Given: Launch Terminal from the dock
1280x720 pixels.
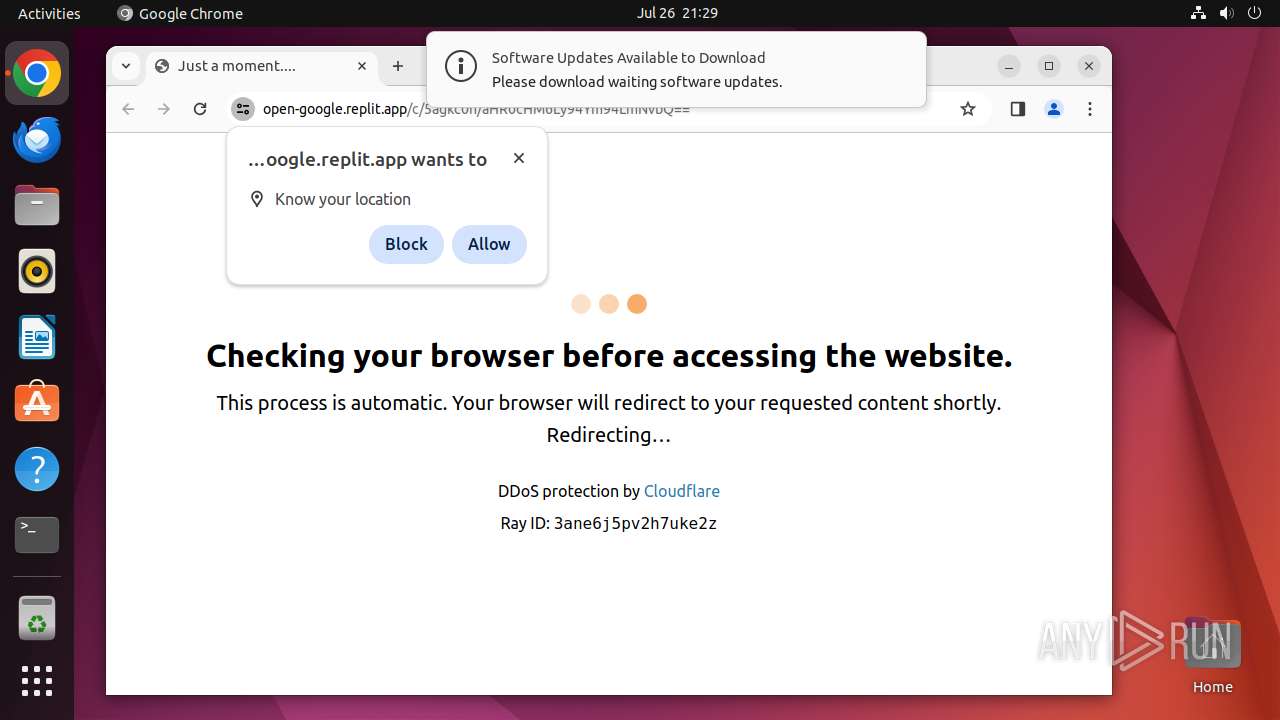Looking at the screenshot, I should (37, 535).
